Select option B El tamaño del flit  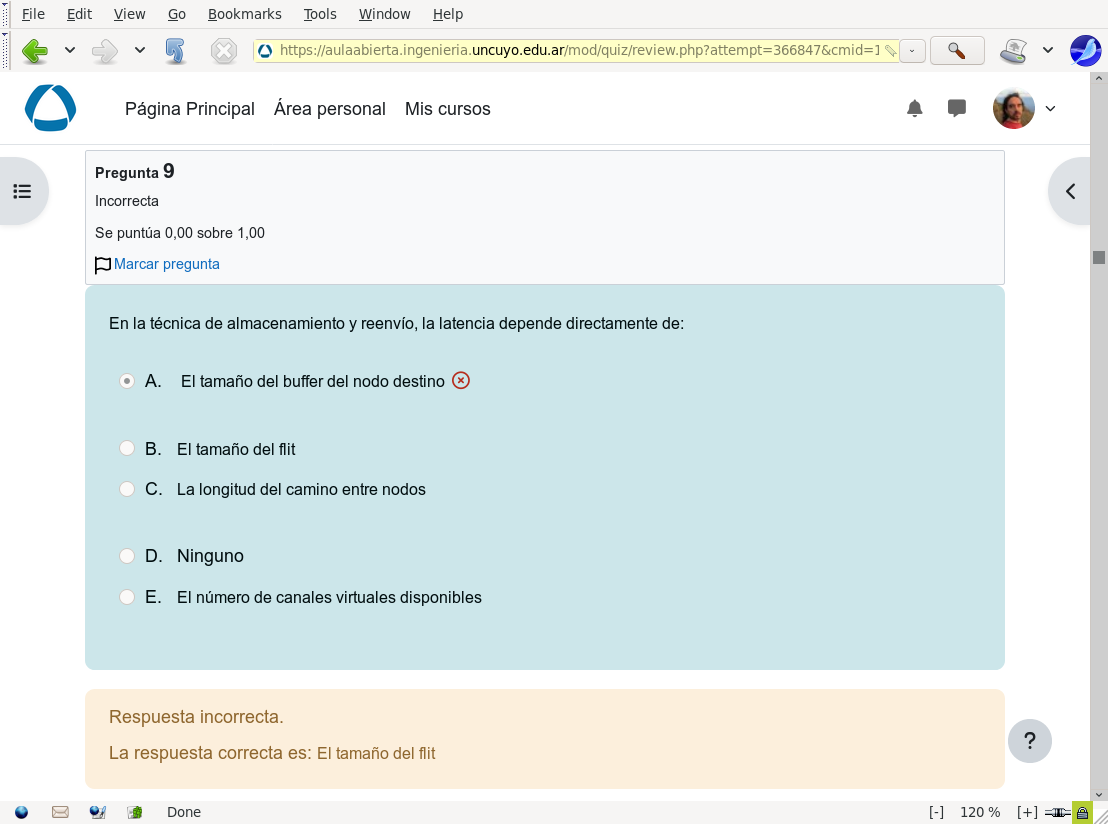pos(126,448)
